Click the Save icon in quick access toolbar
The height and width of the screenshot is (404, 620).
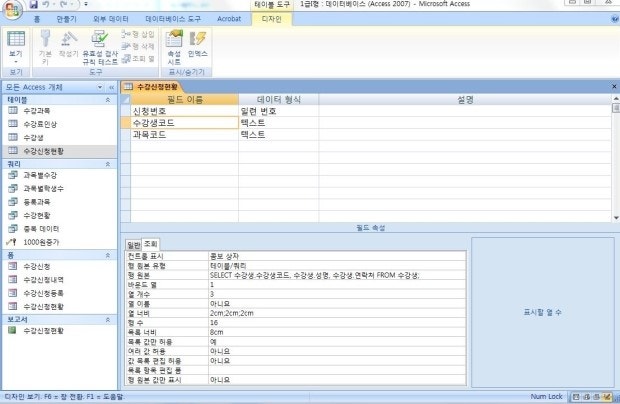pyautogui.click(x=31, y=5)
